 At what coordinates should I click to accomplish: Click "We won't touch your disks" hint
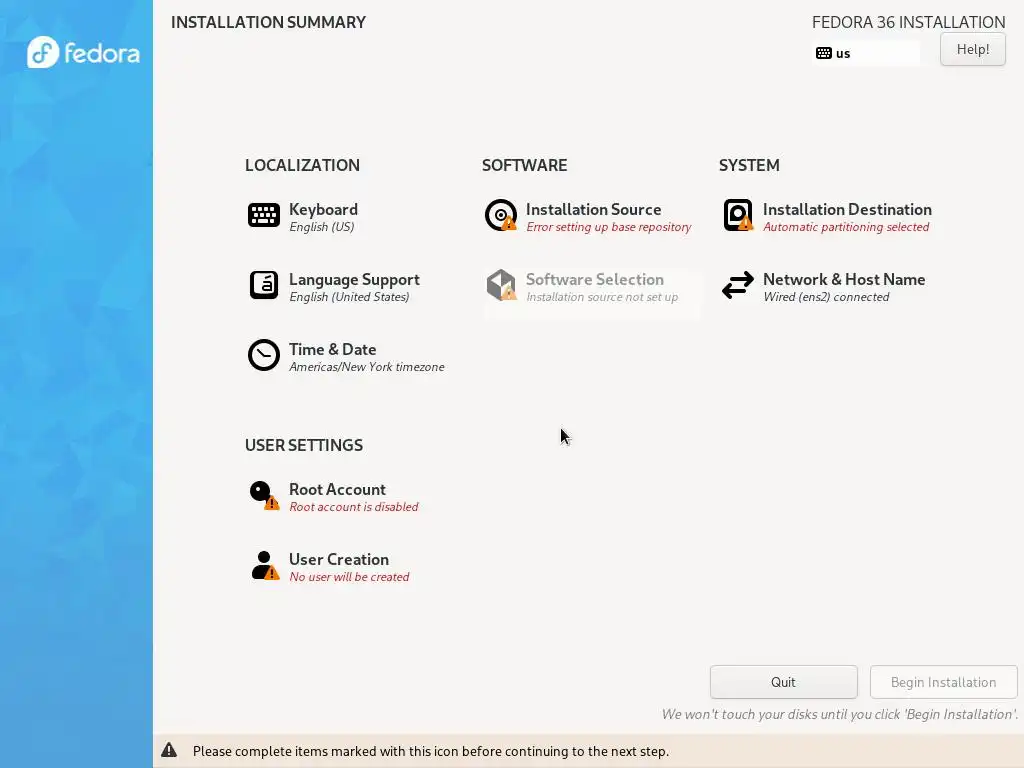[839, 714]
